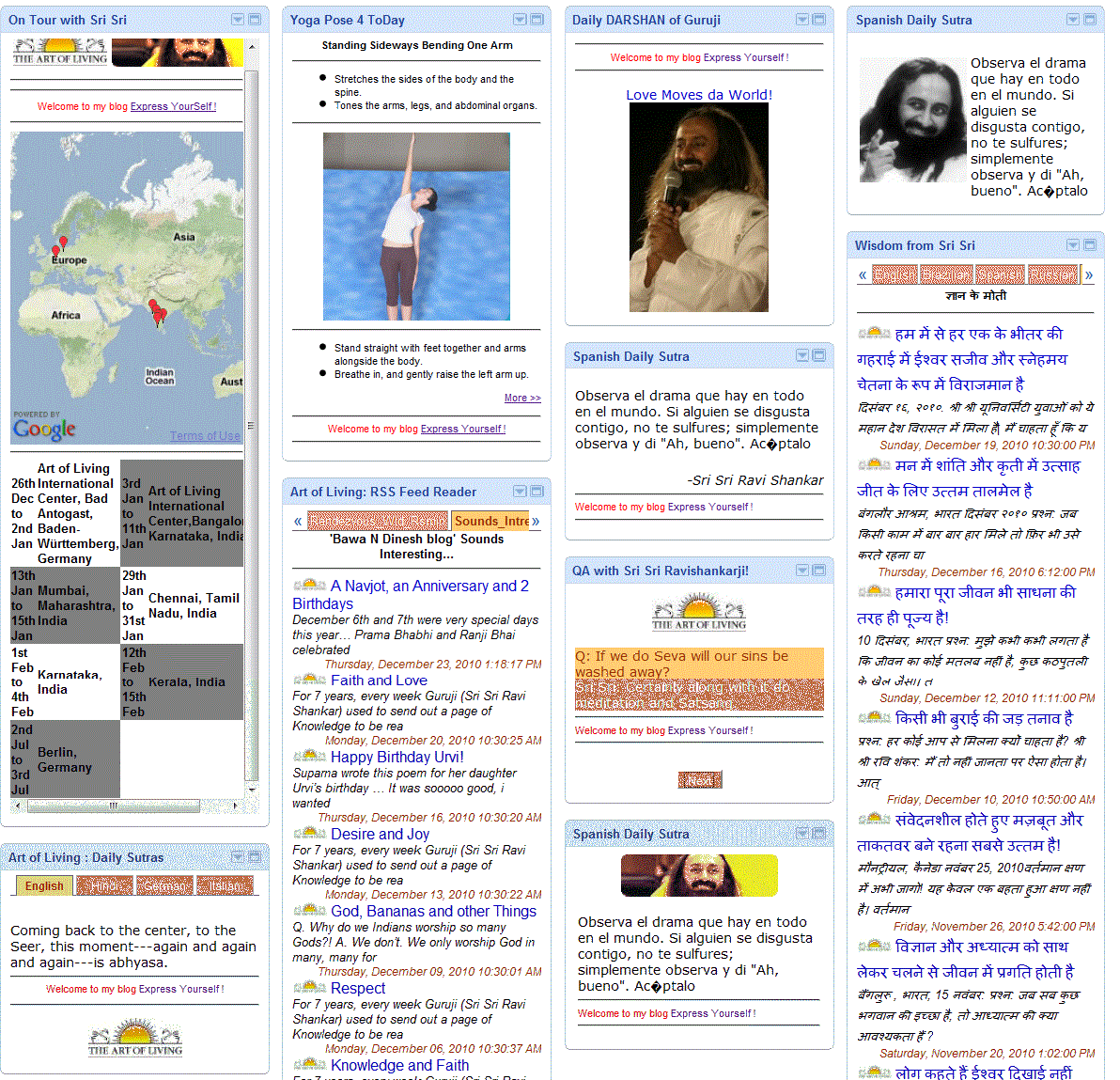Open the God, Bananas and other Things article
This screenshot has height=1080, width=1120.
[433, 912]
